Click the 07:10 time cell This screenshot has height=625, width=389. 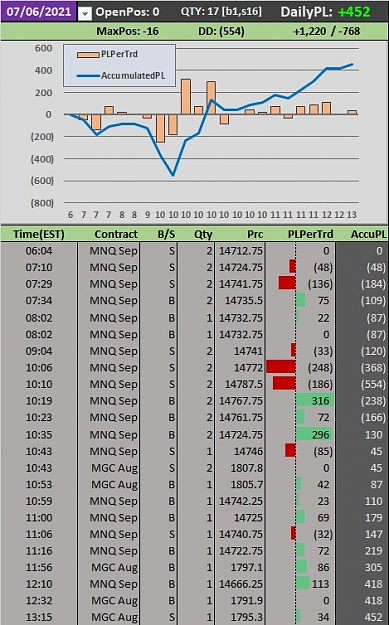(39, 267)
